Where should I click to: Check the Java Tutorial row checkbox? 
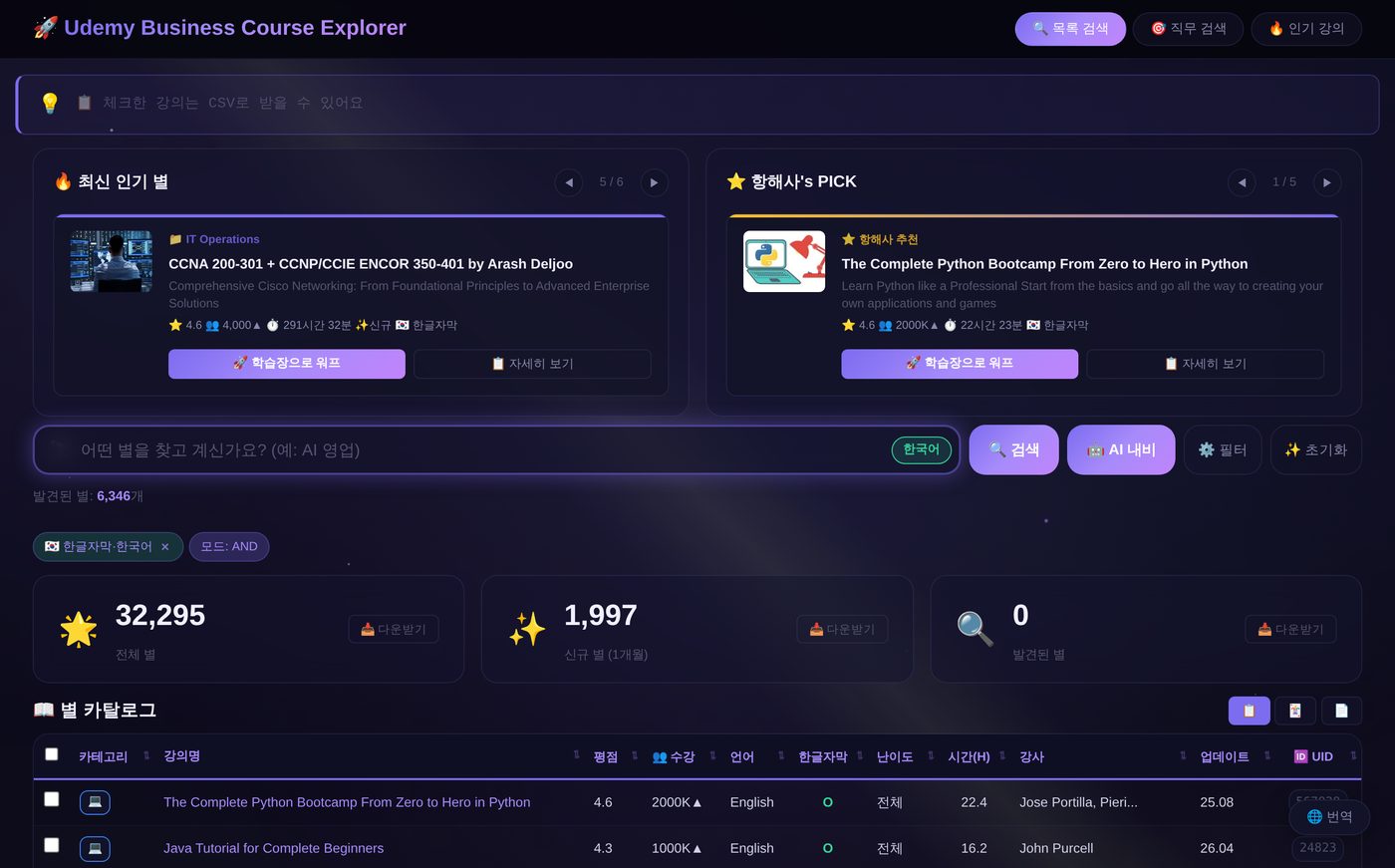pyautogui.click(x=52, y=845)
